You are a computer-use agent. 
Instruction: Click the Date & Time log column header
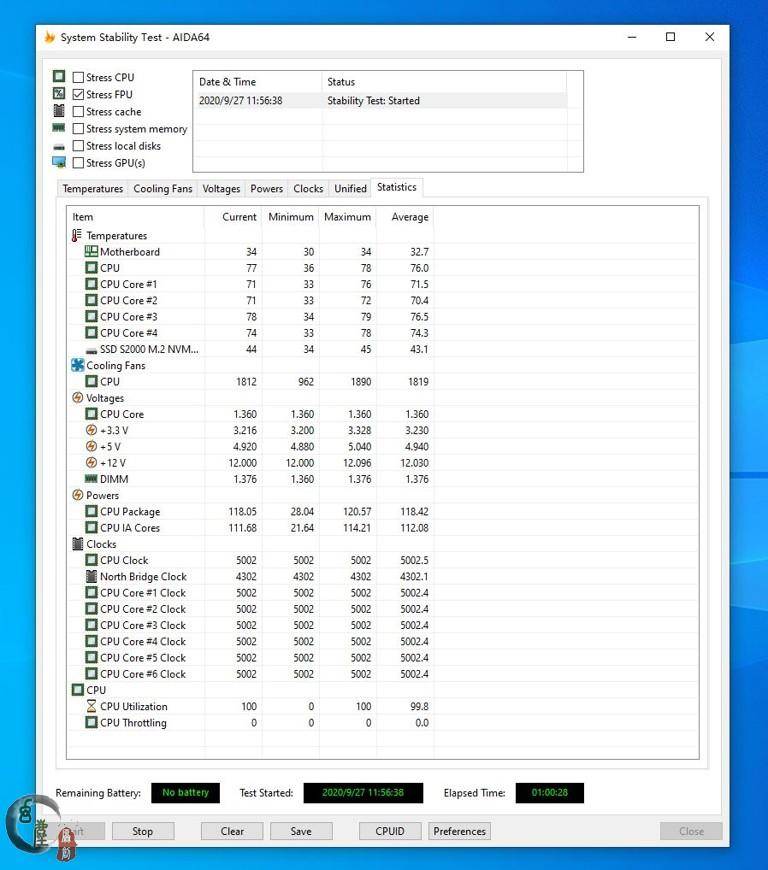pos(257,82)
